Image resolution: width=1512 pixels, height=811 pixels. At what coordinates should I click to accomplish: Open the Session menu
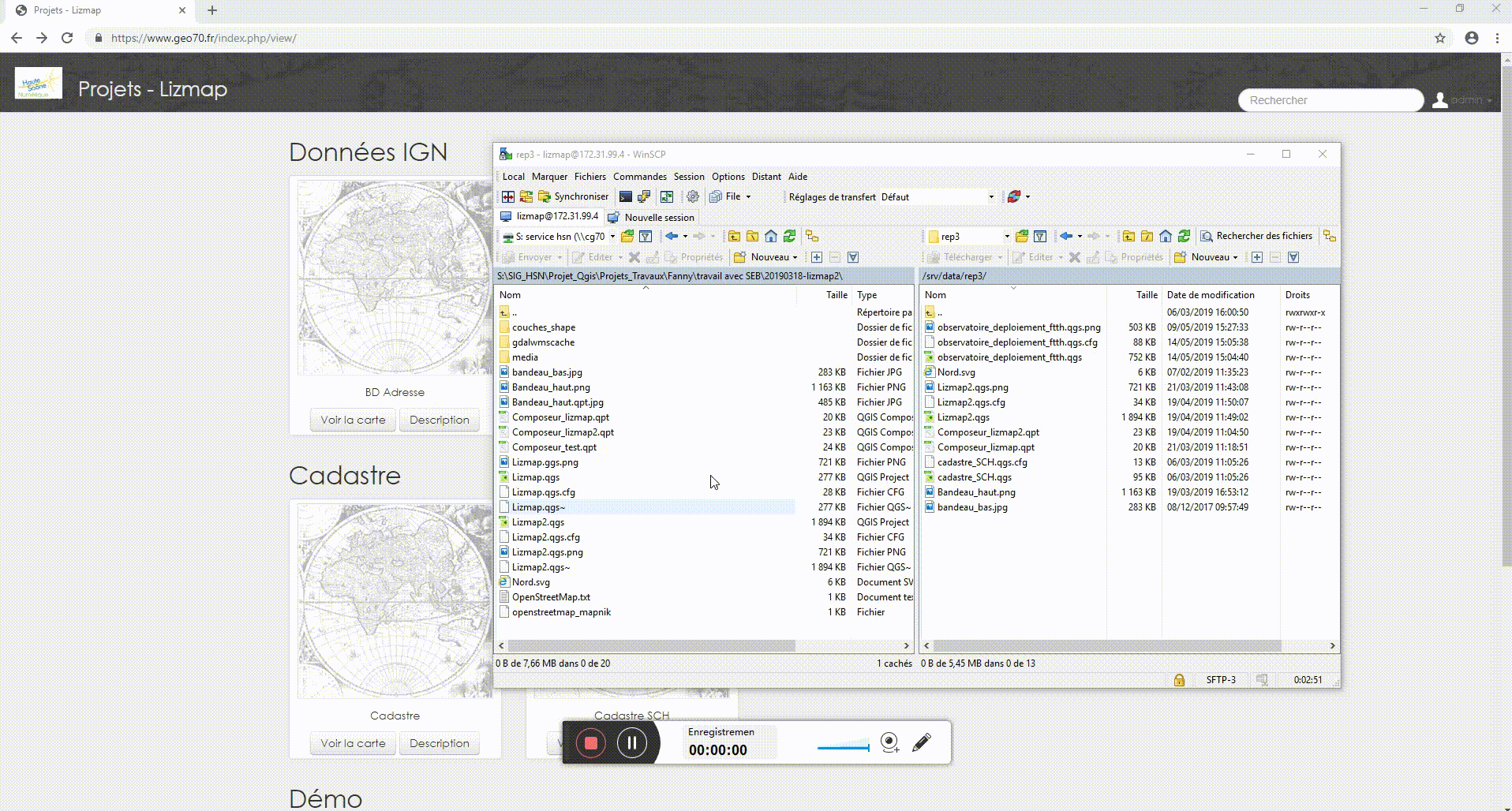[x=689, y=177]
